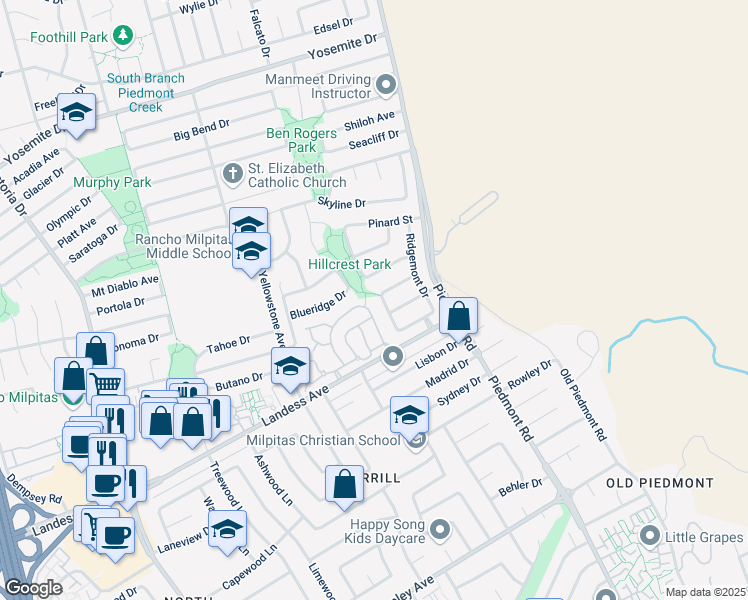Click the Old Piedmont Rd street label
Image resolution: width=748 pixels, height=600 pixels.
[x=583, y=404]
